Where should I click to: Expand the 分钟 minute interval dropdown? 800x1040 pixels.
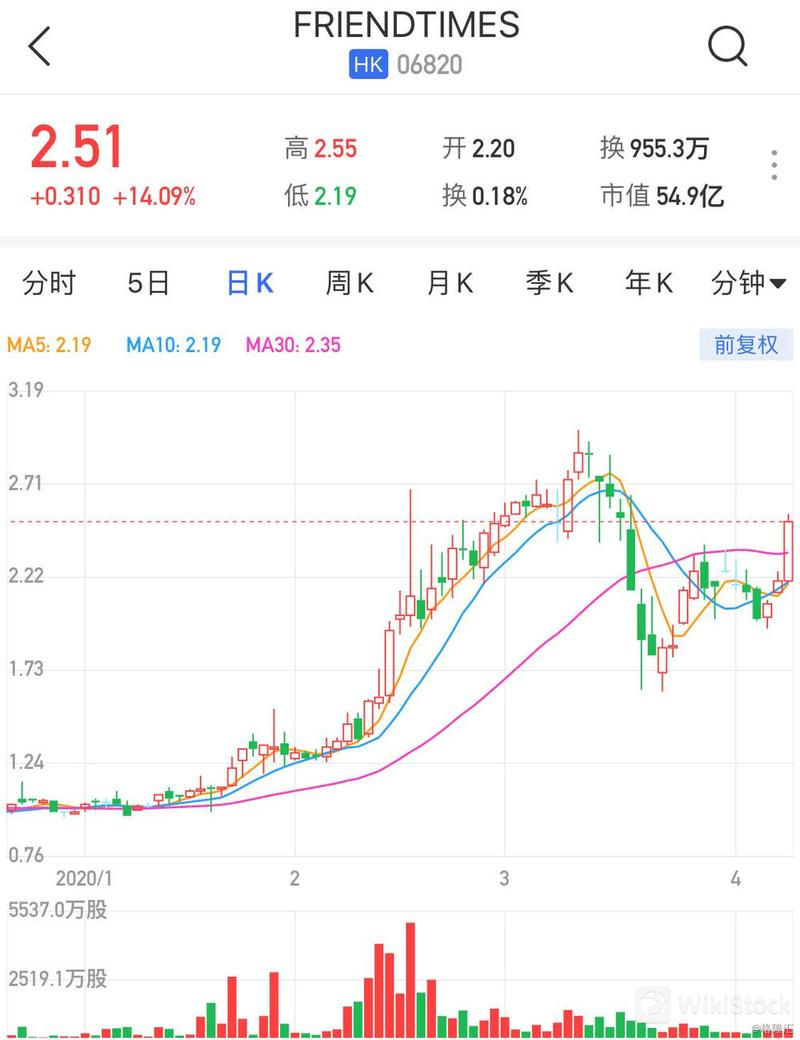[748, 284]
